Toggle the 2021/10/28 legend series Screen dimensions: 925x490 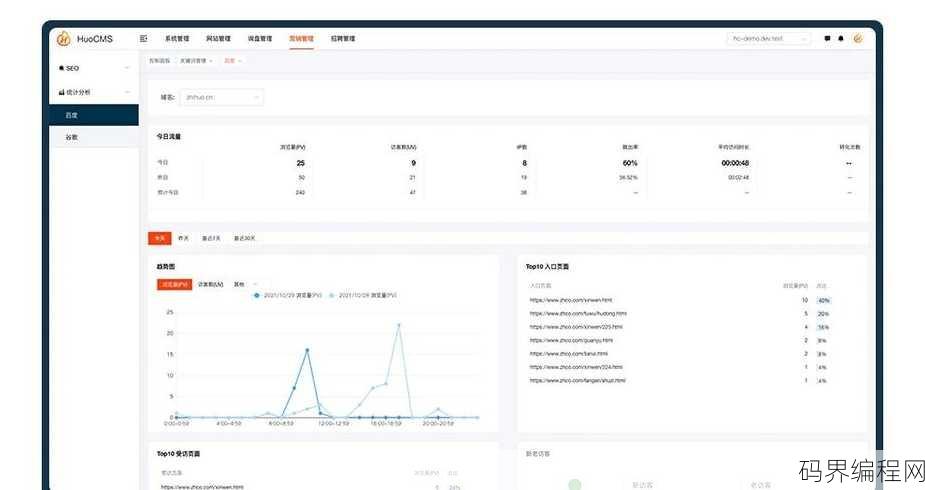tap(363, 295)
